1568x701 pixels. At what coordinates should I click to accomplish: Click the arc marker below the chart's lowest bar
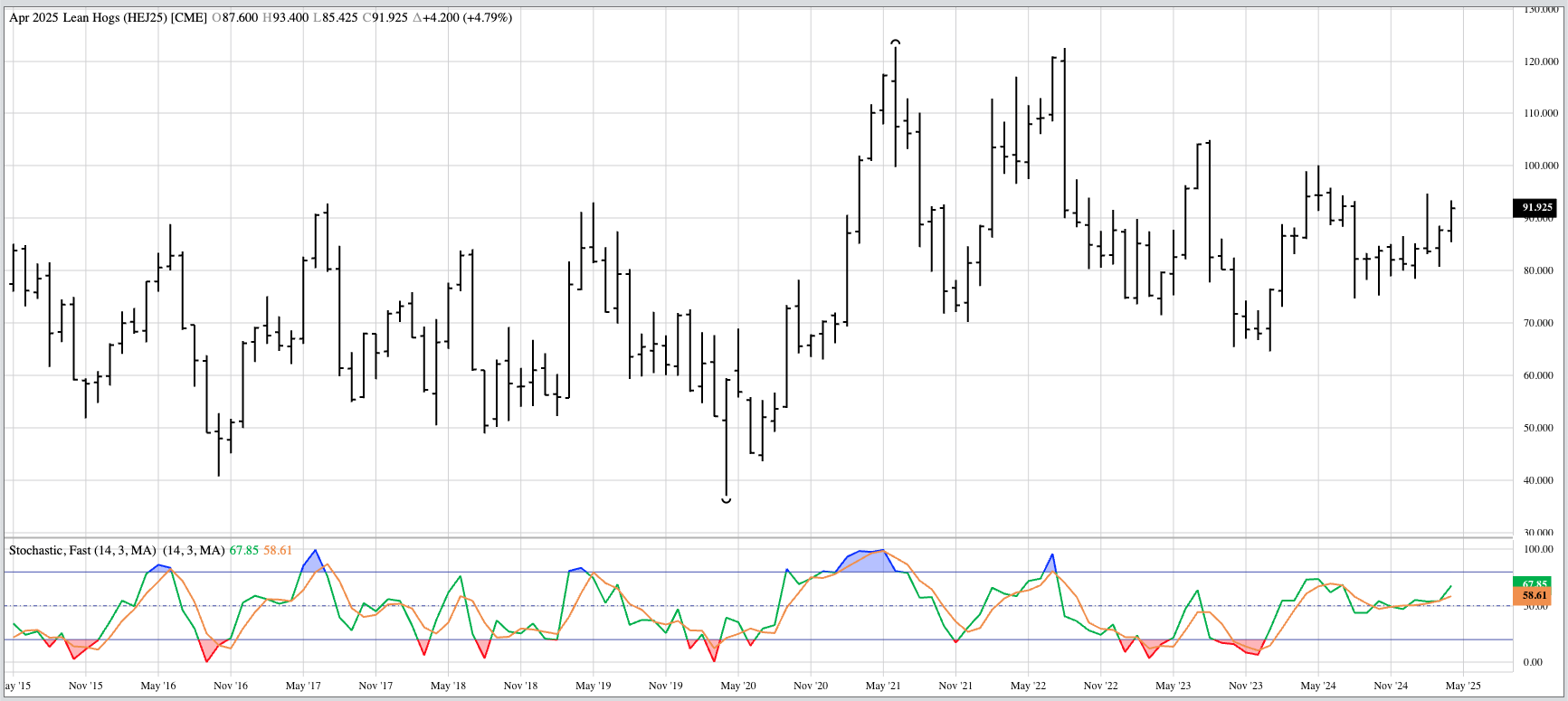(726, 500)
